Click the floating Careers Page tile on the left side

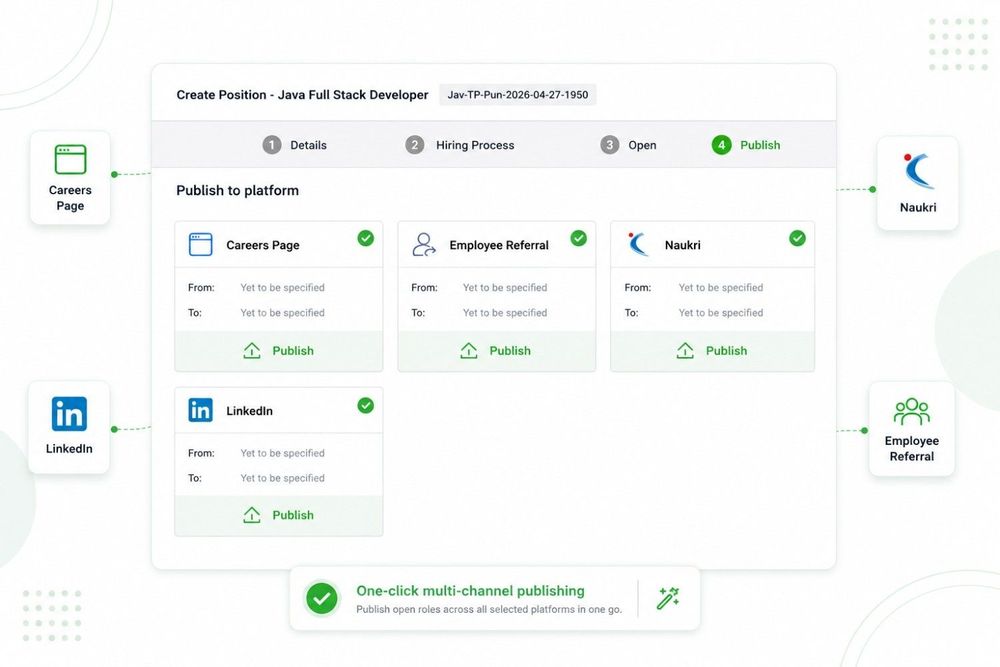pos(70,178)
